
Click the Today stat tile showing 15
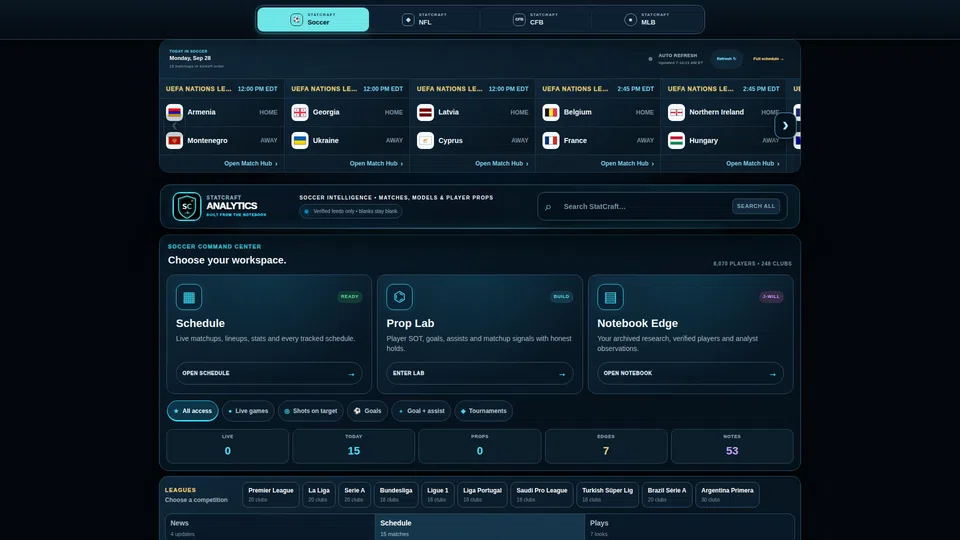click(353, 446)
